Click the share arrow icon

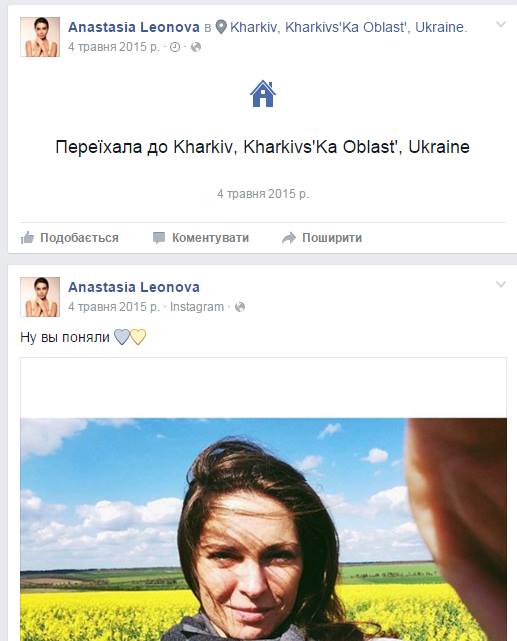coord(289,238)
